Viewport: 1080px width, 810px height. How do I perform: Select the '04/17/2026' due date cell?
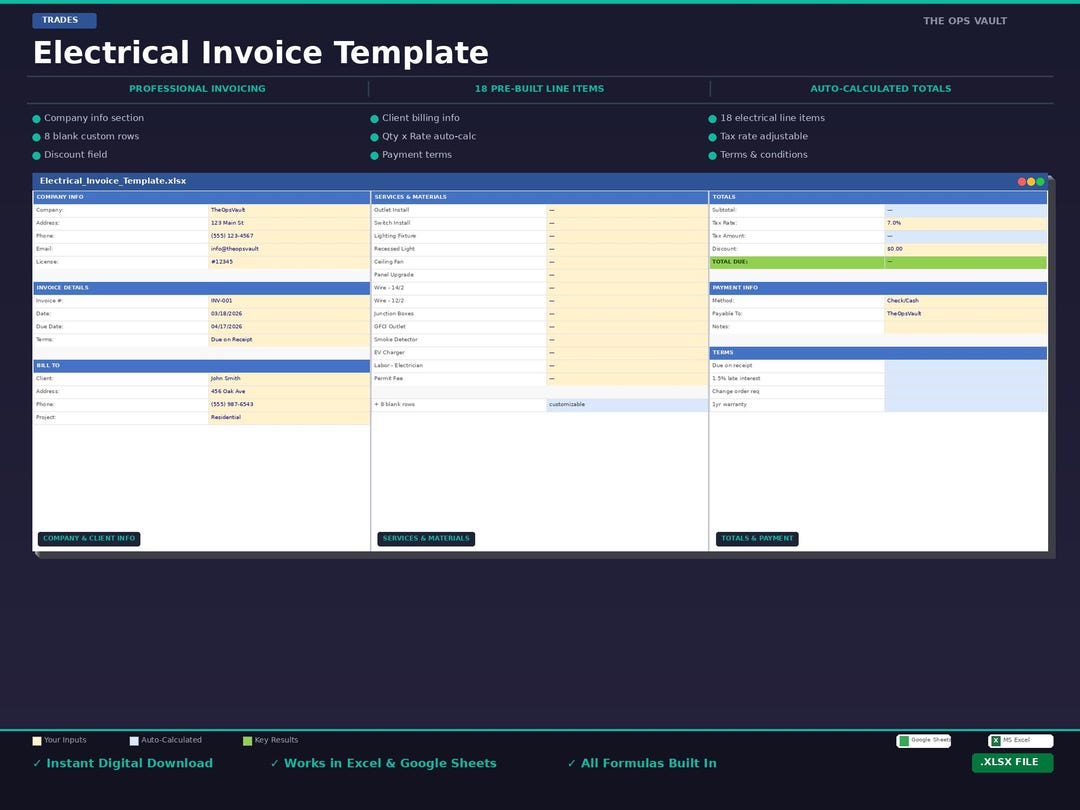[x=289, y=327]
